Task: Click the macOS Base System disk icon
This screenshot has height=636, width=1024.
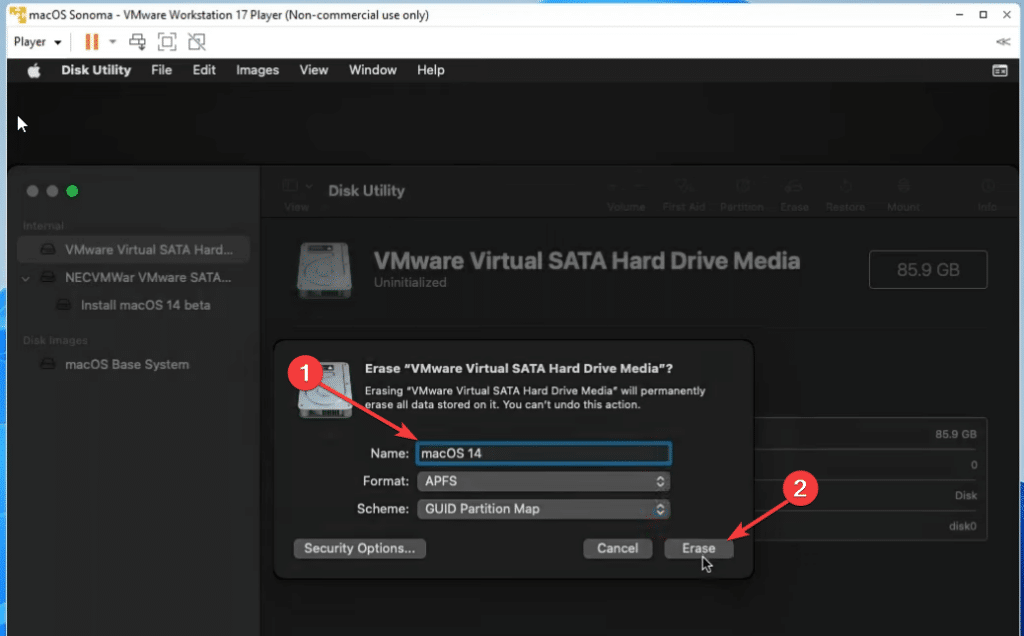Action: point(48,364)
